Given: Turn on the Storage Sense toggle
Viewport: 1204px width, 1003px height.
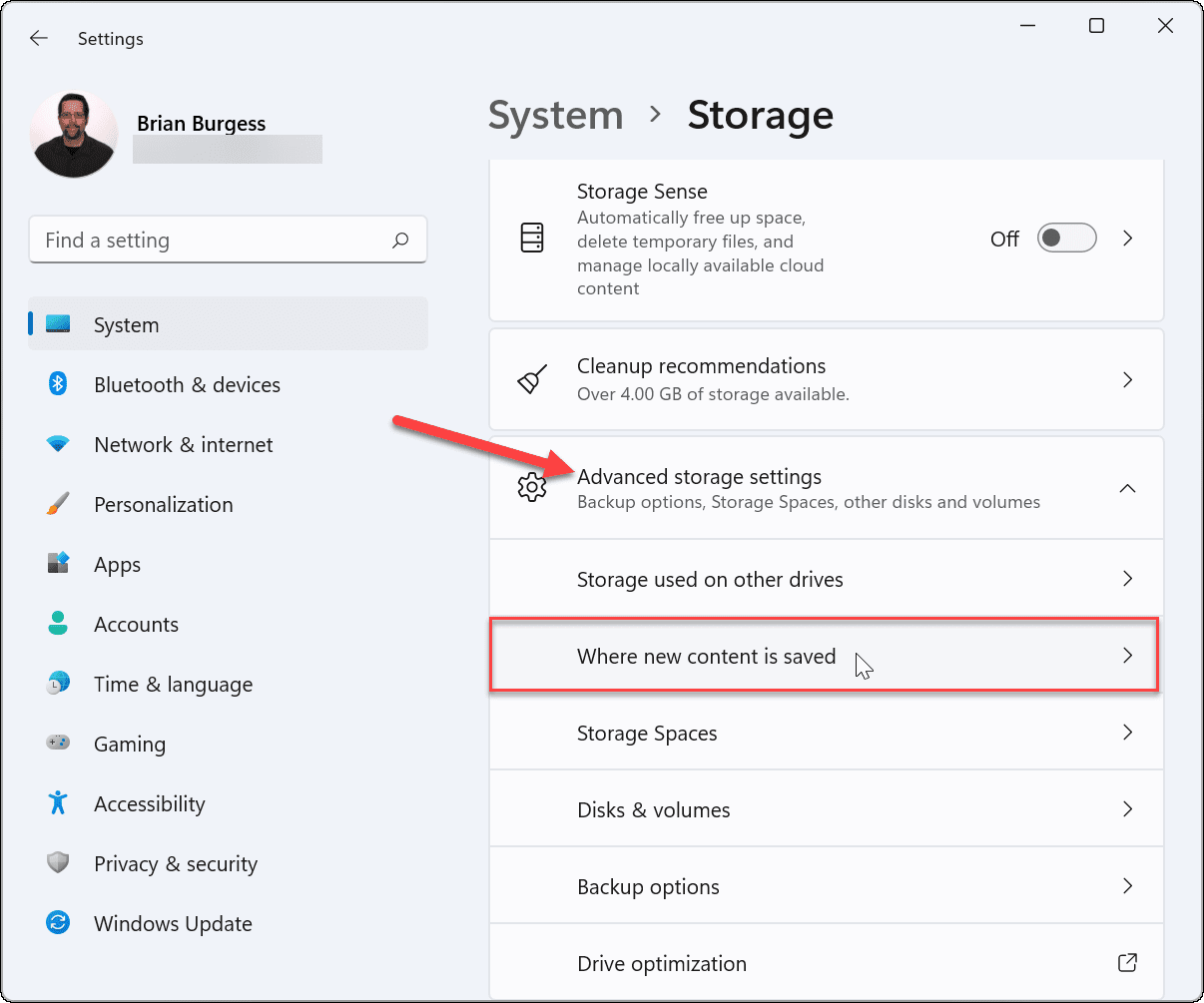Looking at the screenshot, I should [x=1066, y=239].
